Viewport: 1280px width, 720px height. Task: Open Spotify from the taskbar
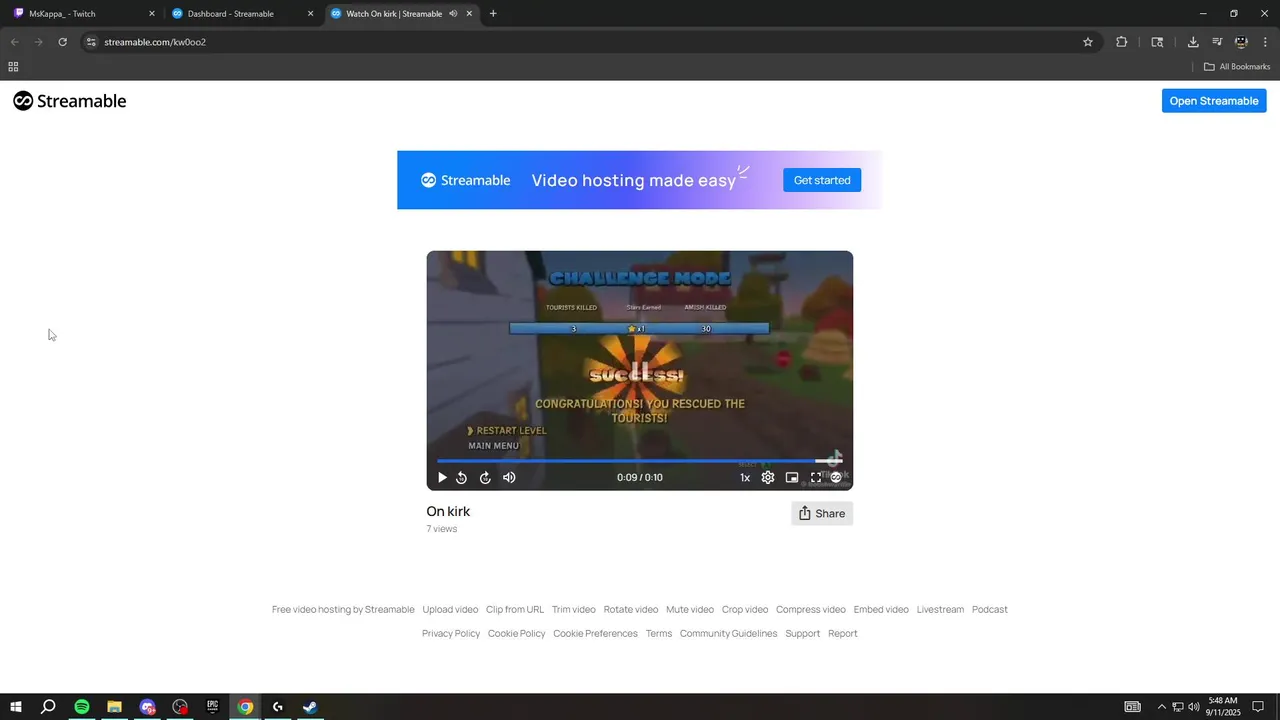click(82, 707)
